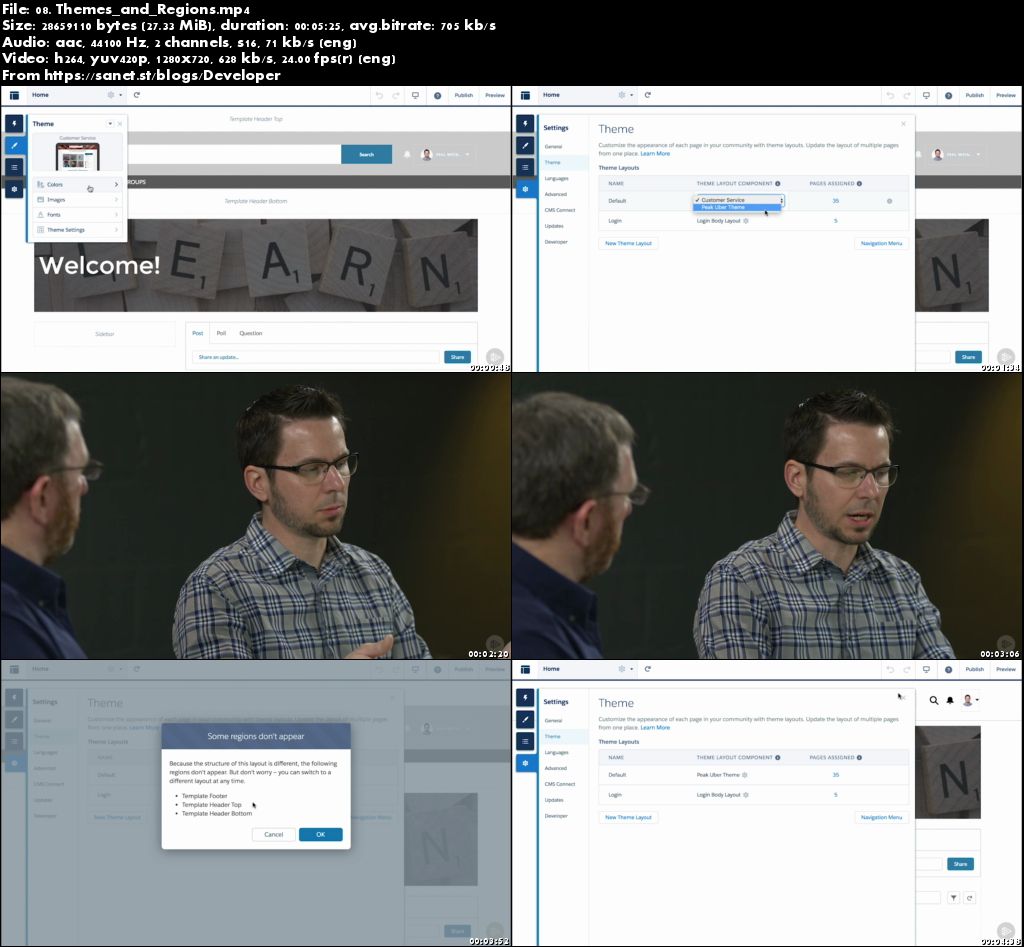Click Components lightning icon in 00:01:34 frame

[x=525, y=123]
